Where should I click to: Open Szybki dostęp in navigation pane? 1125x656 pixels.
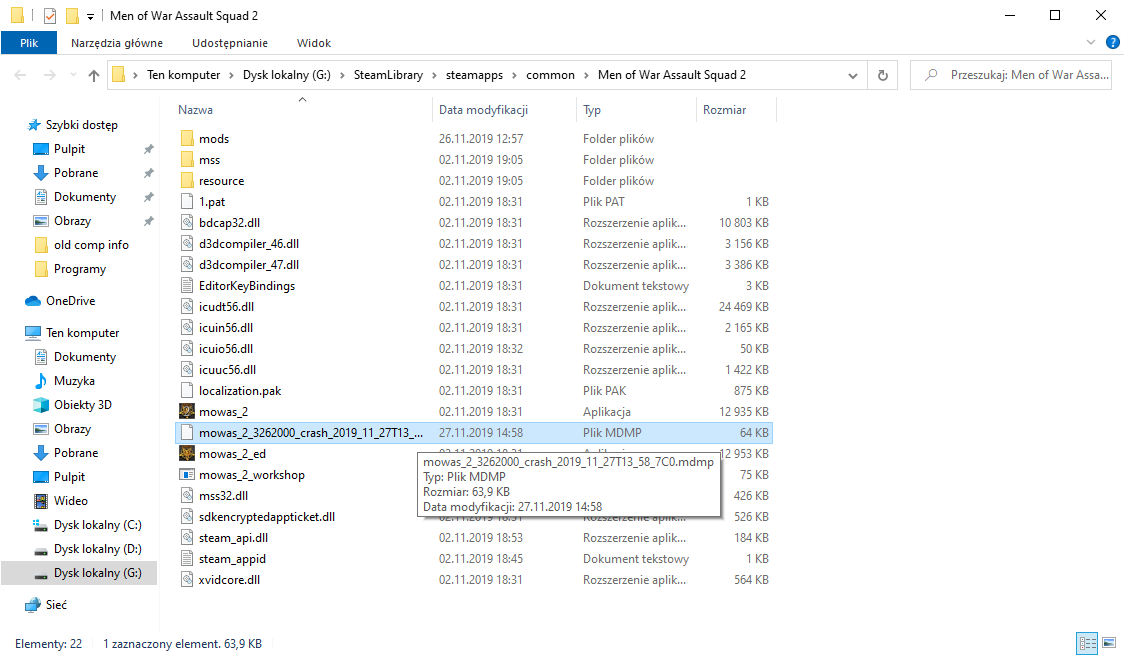pos(81,125)
